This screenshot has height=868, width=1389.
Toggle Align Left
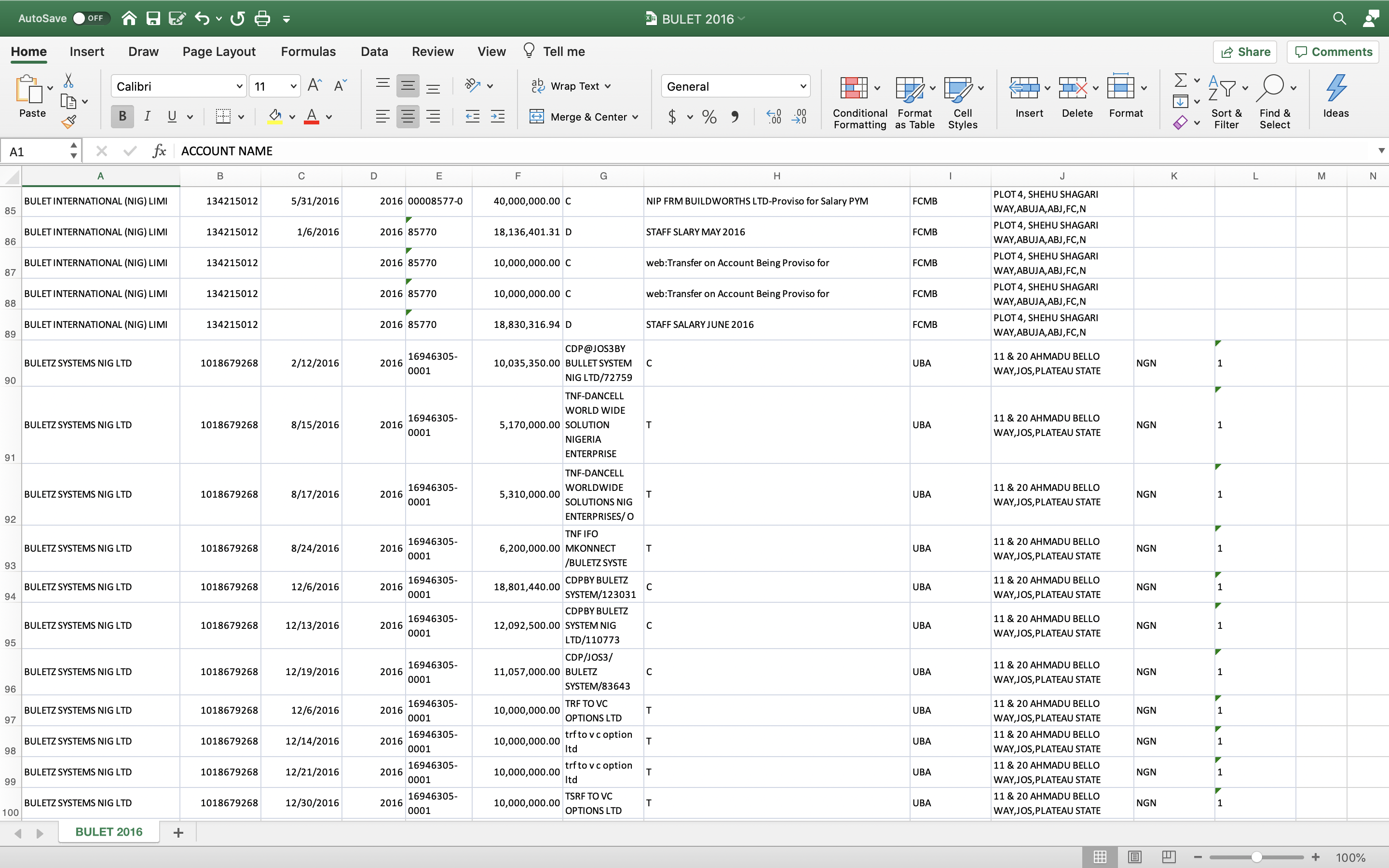pos(382,117)
